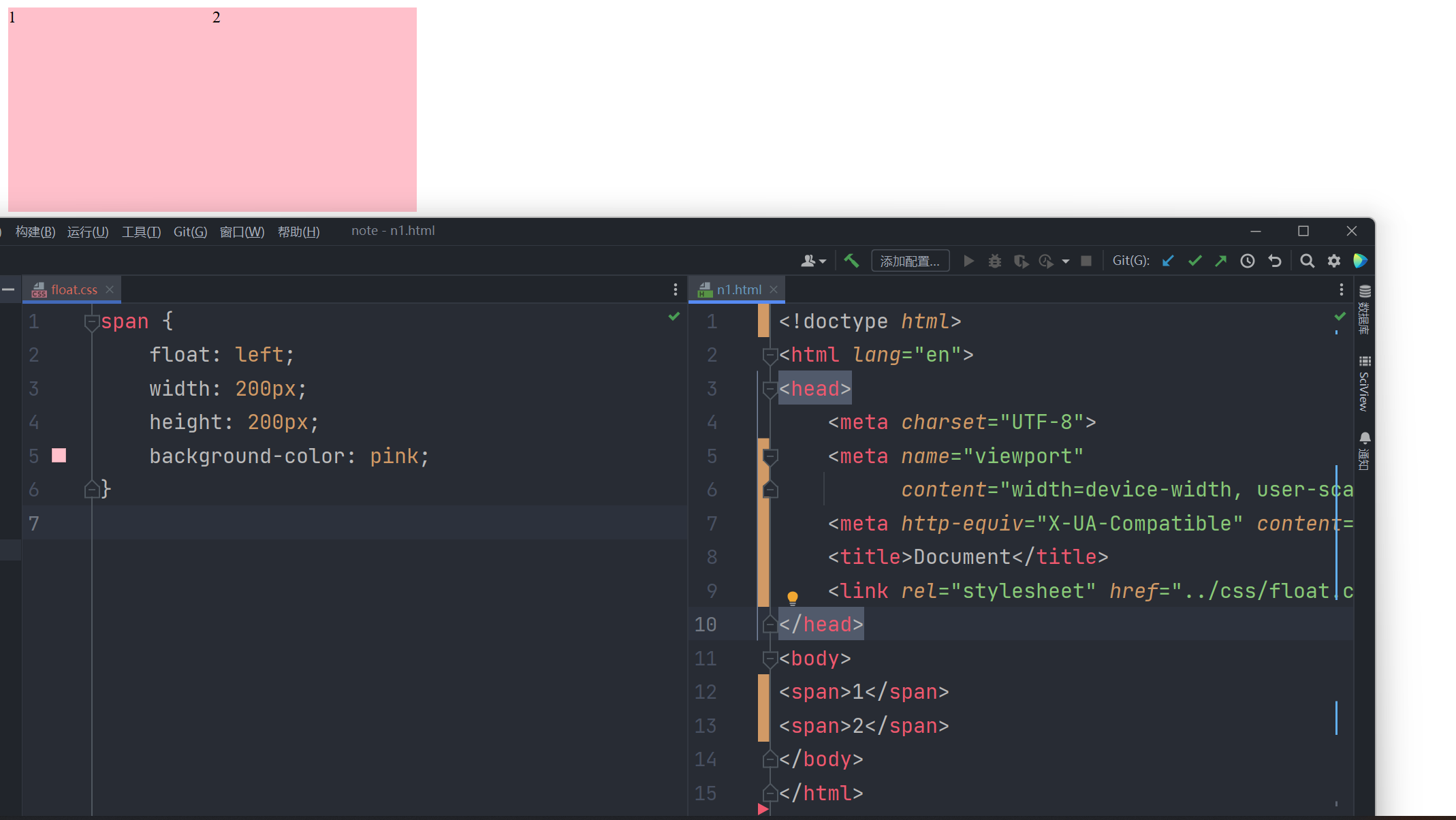The height and width of the screenshot is (820, 1456).
Task: Open the Git(G) menu
Action: pos(190,232)
